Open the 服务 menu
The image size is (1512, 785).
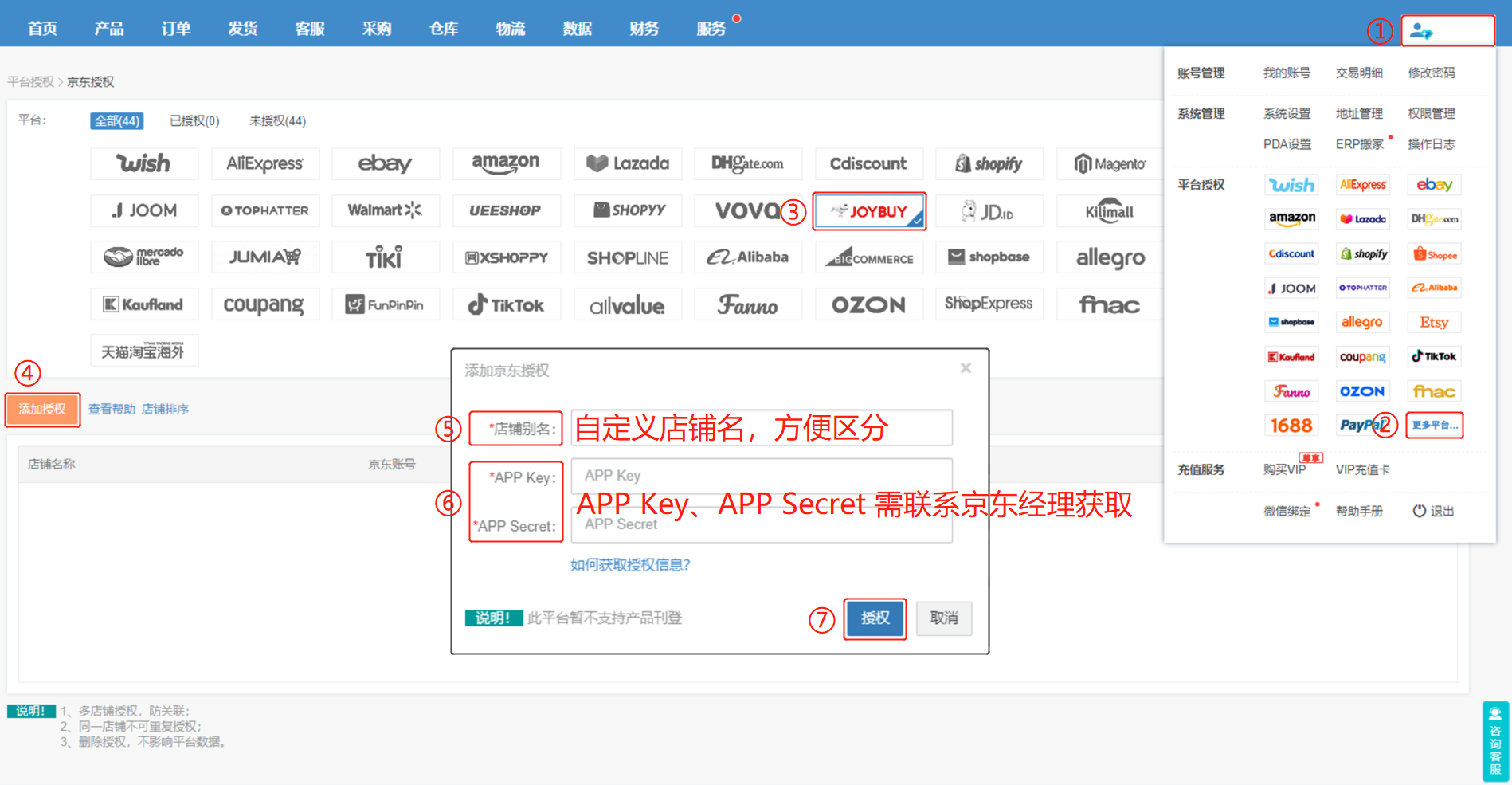pos(711,29)
